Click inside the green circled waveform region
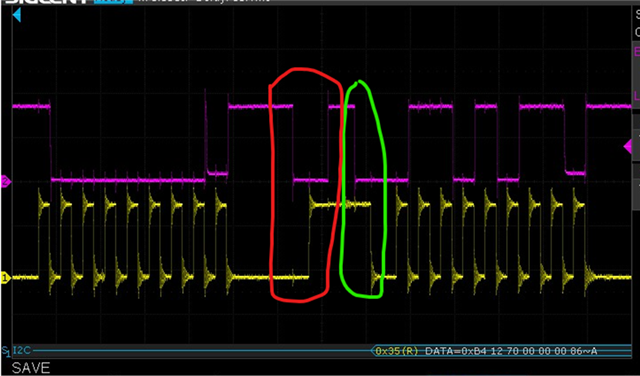The image size is (640, 376). (x=363, y=188)
